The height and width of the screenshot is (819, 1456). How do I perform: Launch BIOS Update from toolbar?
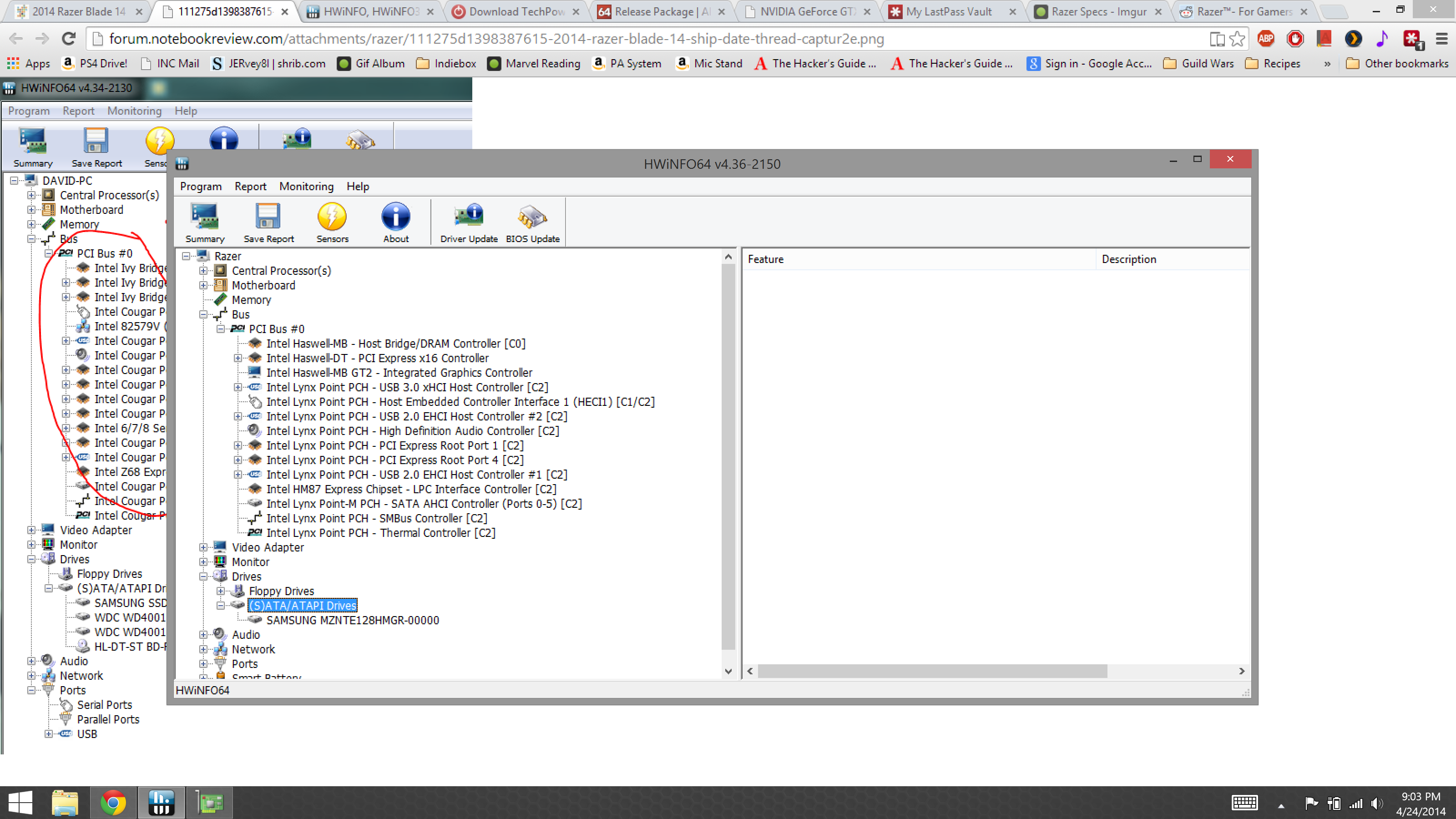click(532, 223)
